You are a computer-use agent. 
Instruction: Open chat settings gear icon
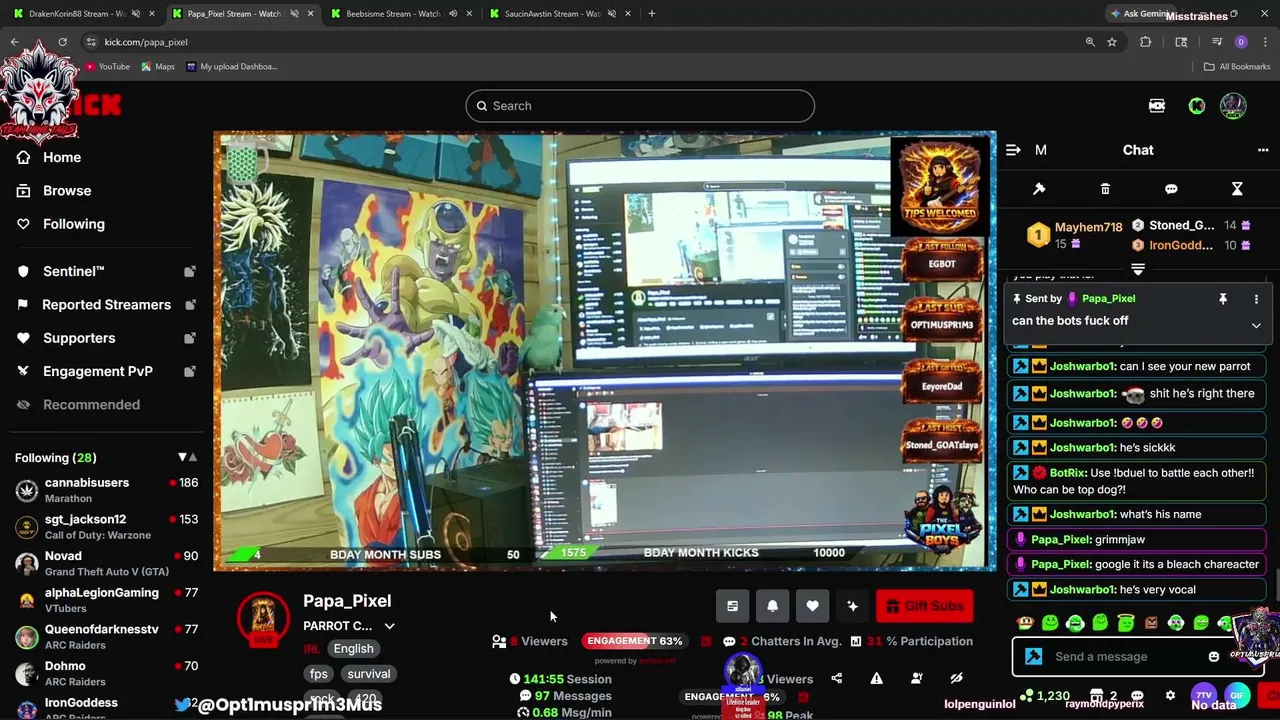tap(1170, 695)
